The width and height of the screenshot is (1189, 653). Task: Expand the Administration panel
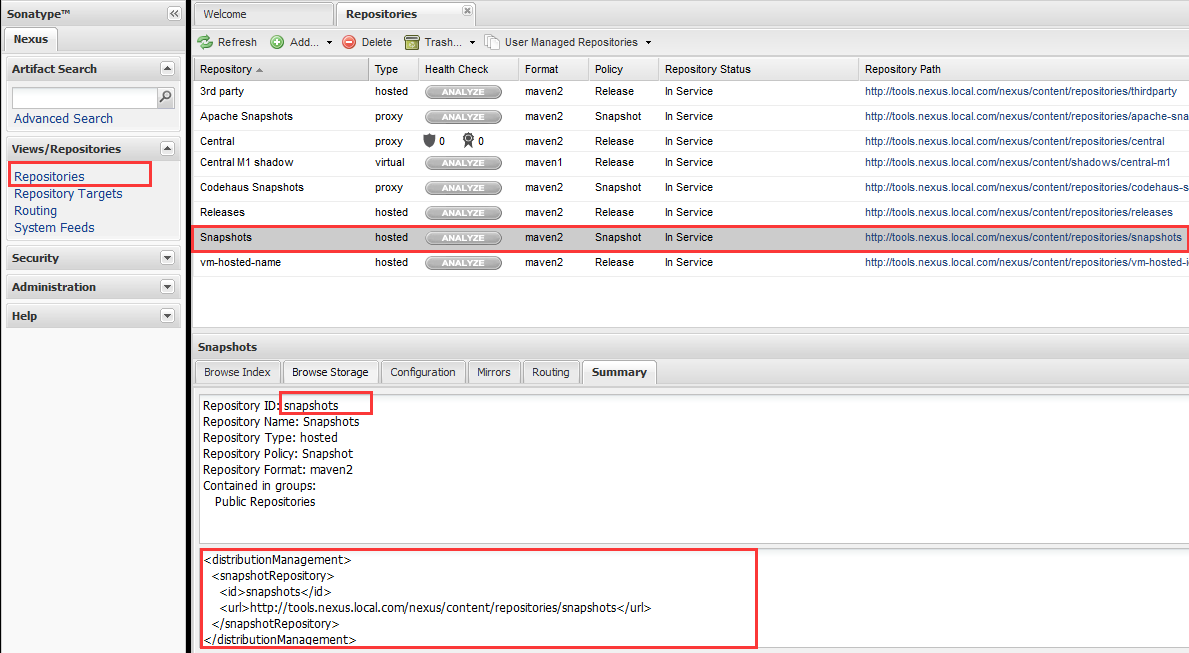click(168, 287)
